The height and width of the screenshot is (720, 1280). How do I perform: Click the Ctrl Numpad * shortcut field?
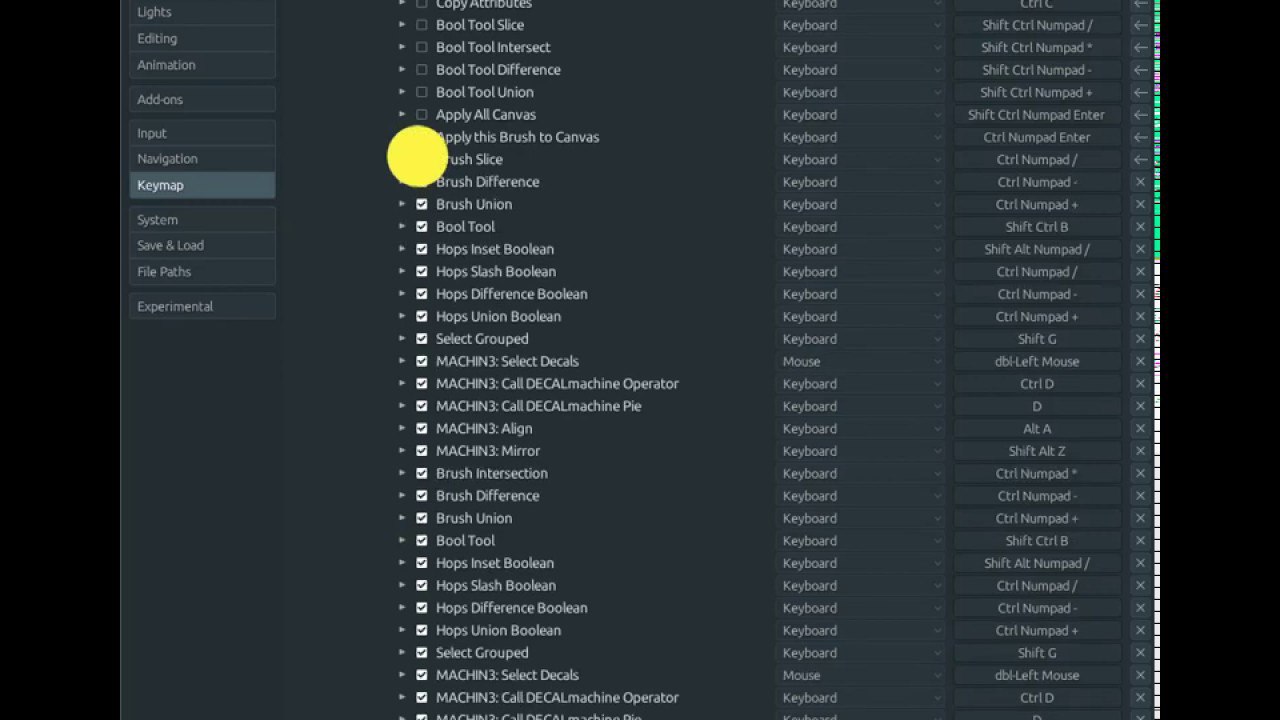(x=1036, y=474)
